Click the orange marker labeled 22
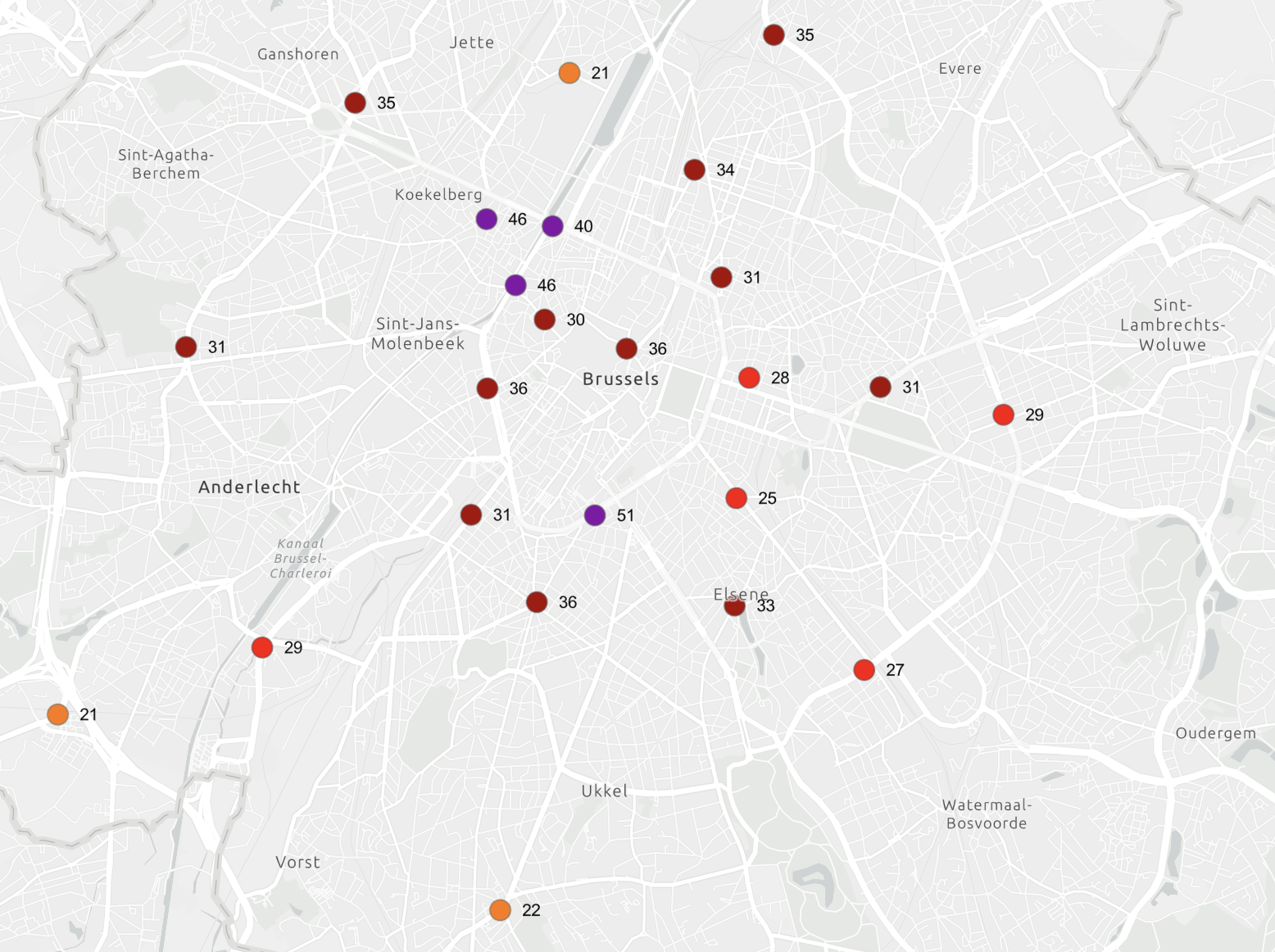 point(500,910)
